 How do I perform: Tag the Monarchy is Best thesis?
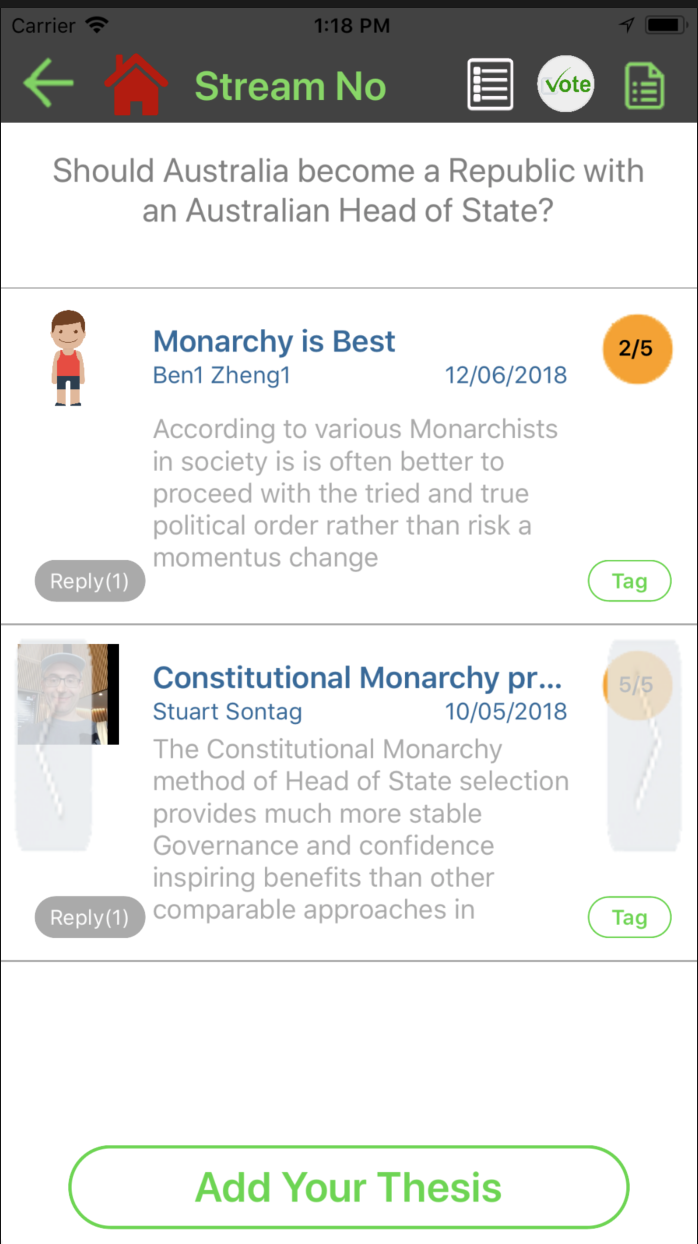click(629, 581)
